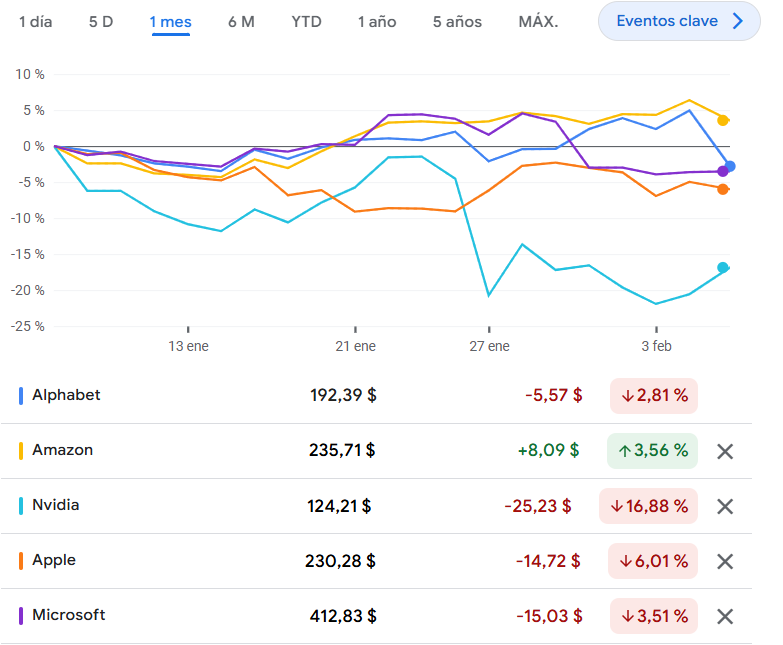Remove Nvidia using its X icon
The width and height of the screenshot is (783, 645).
726,506
